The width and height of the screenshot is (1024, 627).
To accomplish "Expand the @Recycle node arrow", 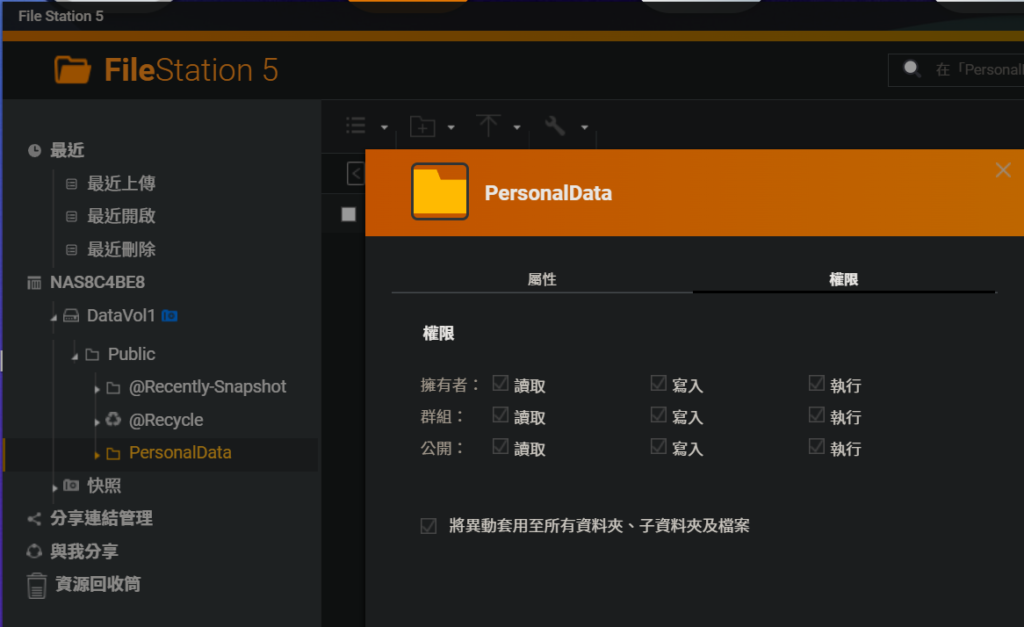I will pyautogui.click(x=97, y=422).
